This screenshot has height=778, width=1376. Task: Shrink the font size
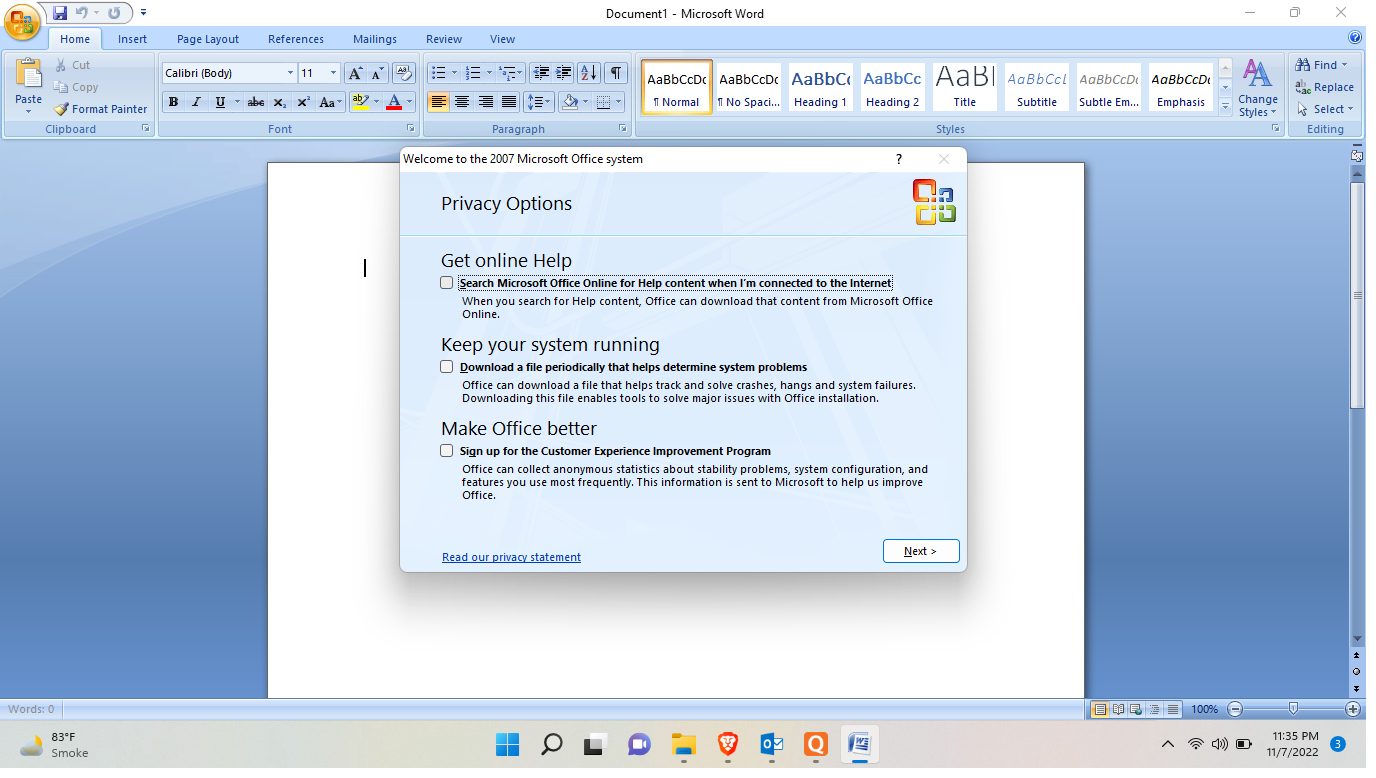click(378, 73)
